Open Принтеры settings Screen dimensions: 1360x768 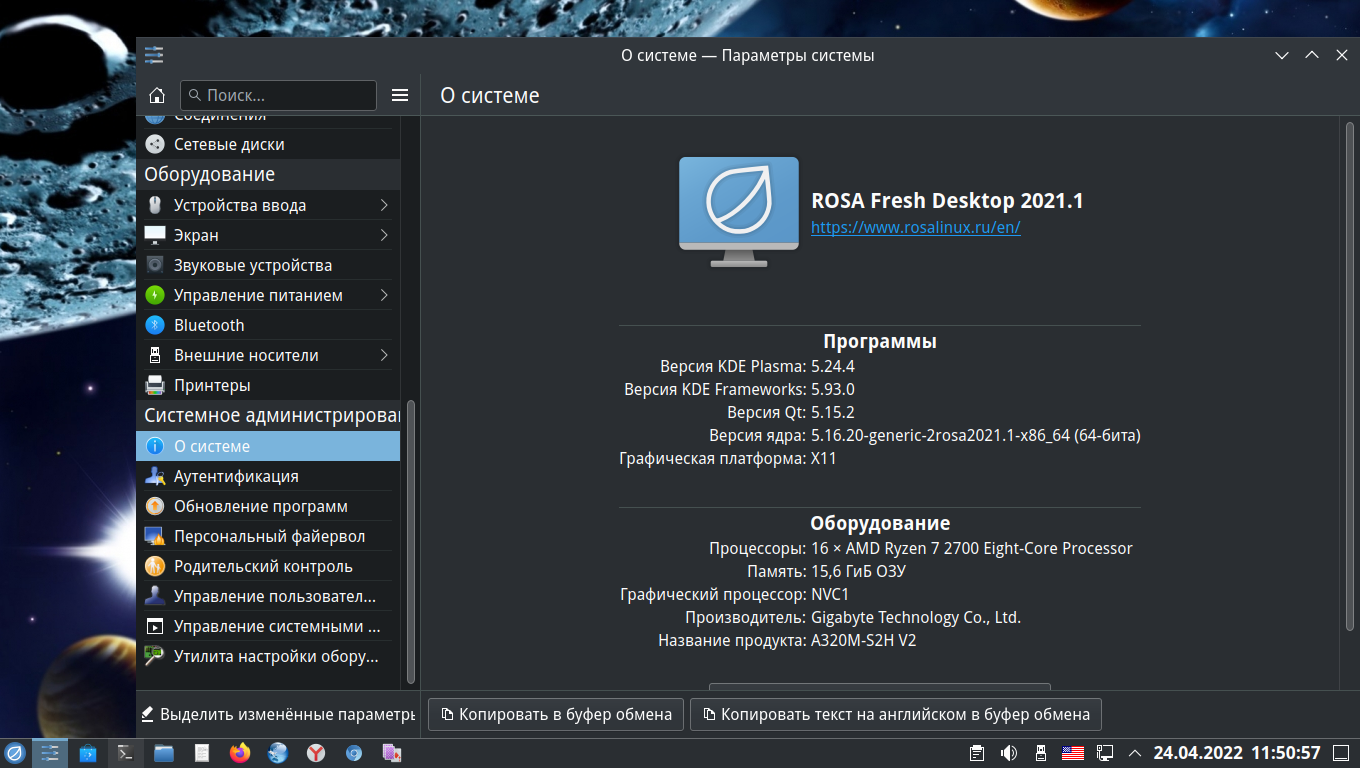268,385
